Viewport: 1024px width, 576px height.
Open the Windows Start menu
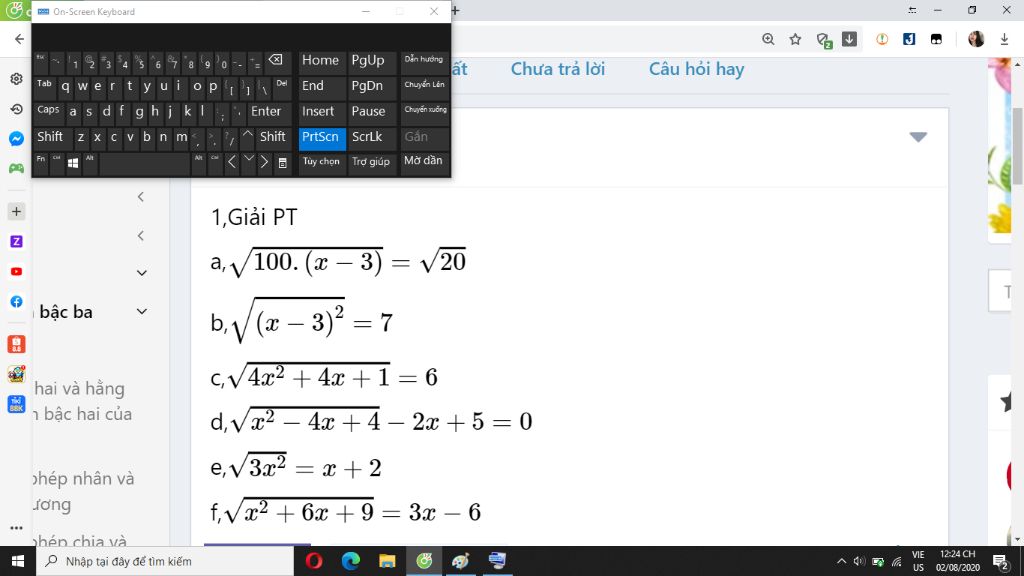(18, 561)
